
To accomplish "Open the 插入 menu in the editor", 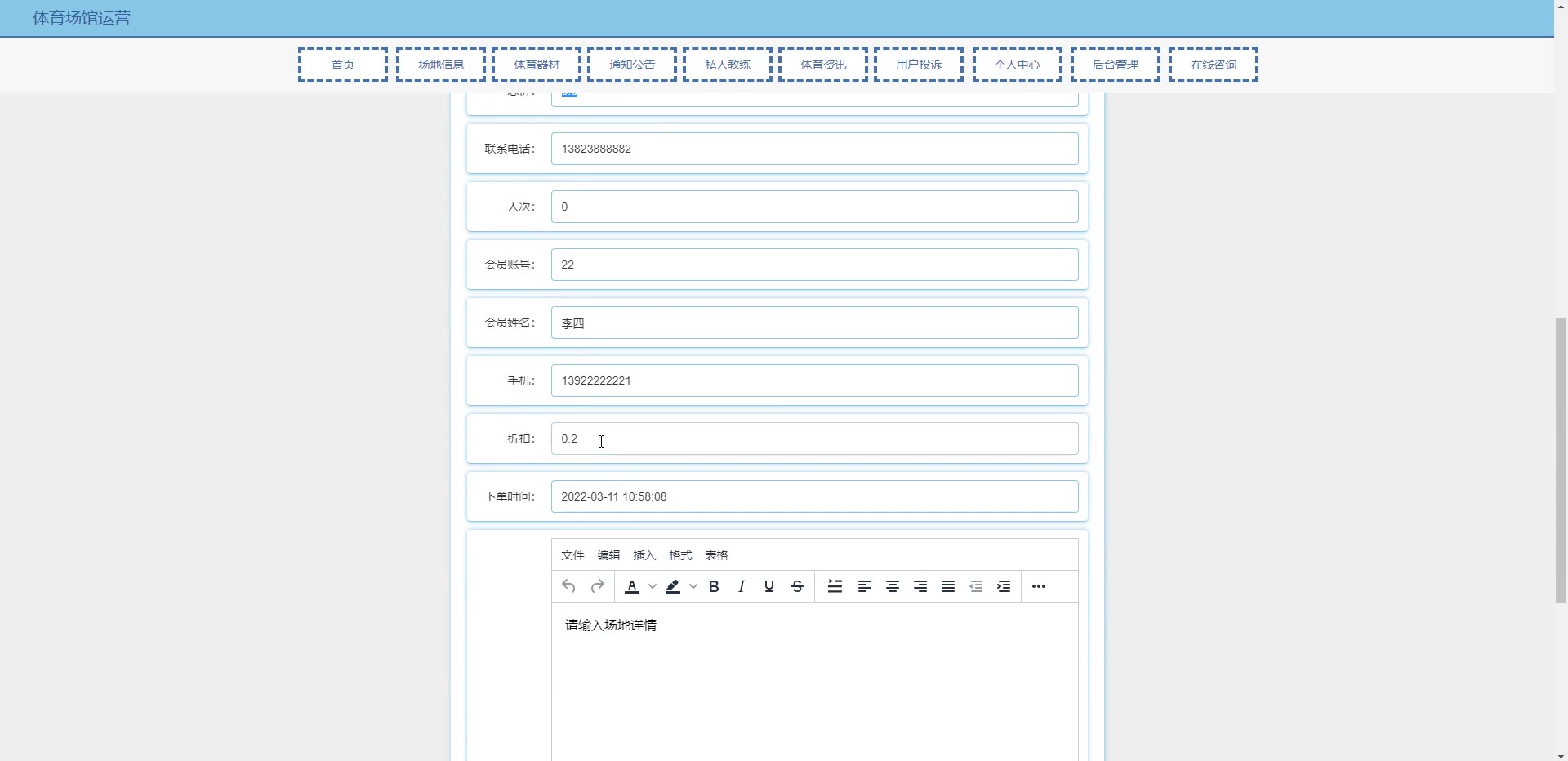I will tap(644, 555).
